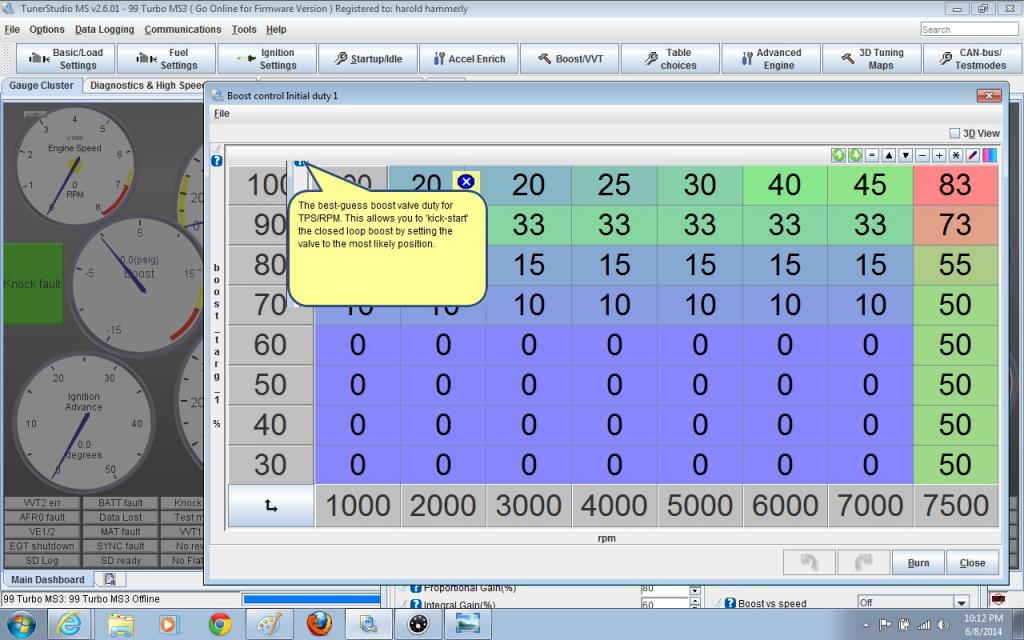Click the Close button in dialog

click(x=972, y=563)
